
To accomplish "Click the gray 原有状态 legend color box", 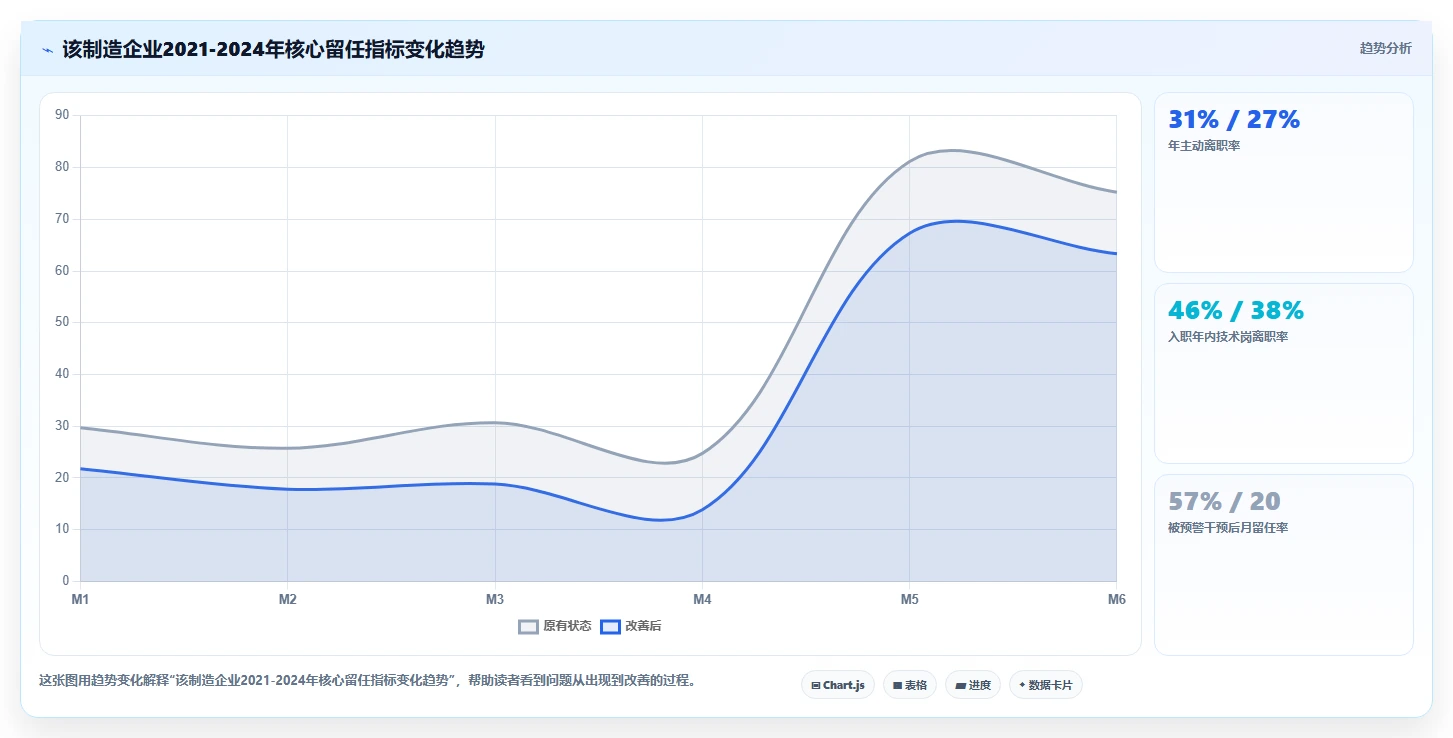I will [528, 626].
